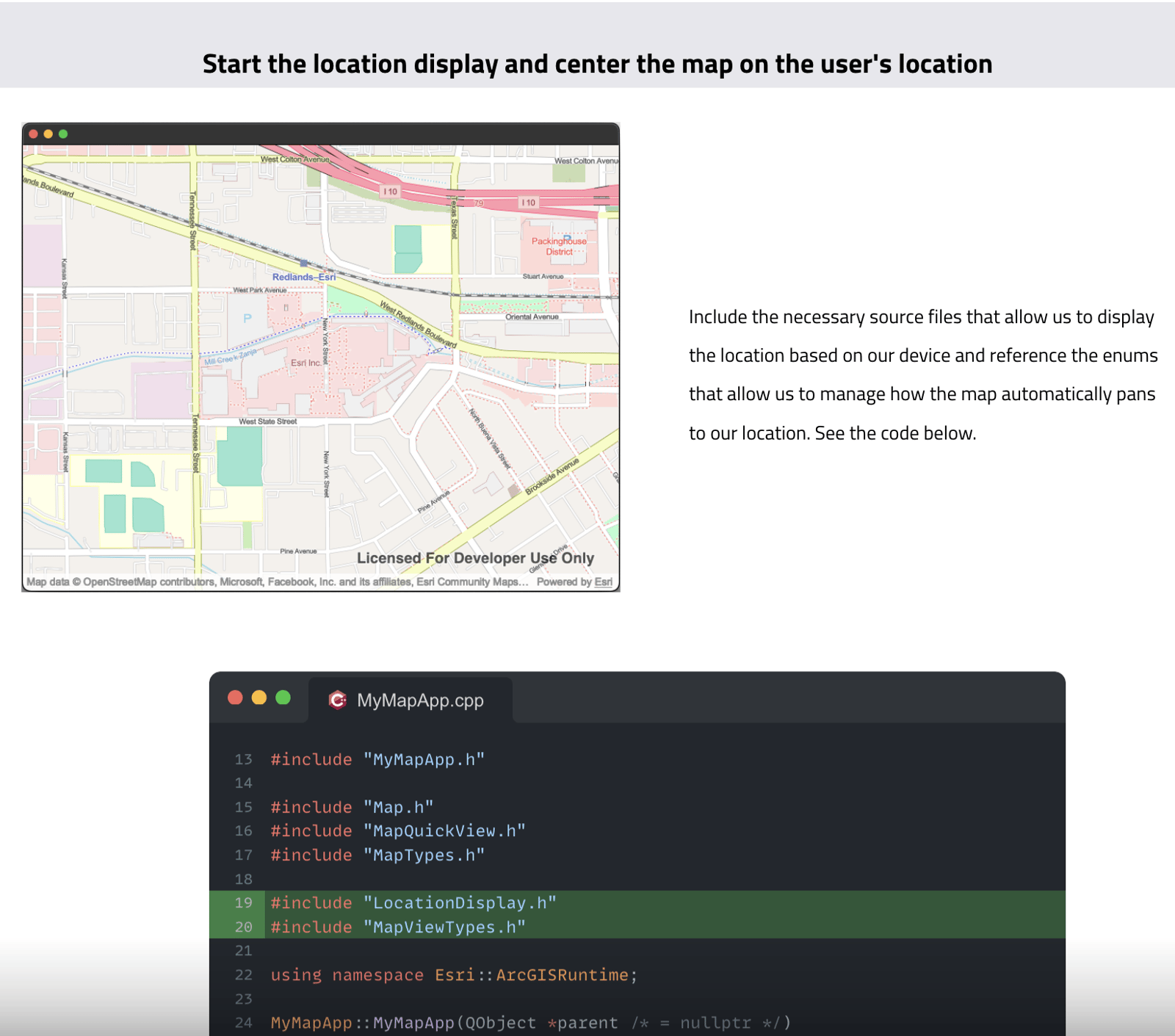Click the C++ logo in the MyMapApp.cpp tab
1175x1036 pixels.
click(x=338, y=700)
